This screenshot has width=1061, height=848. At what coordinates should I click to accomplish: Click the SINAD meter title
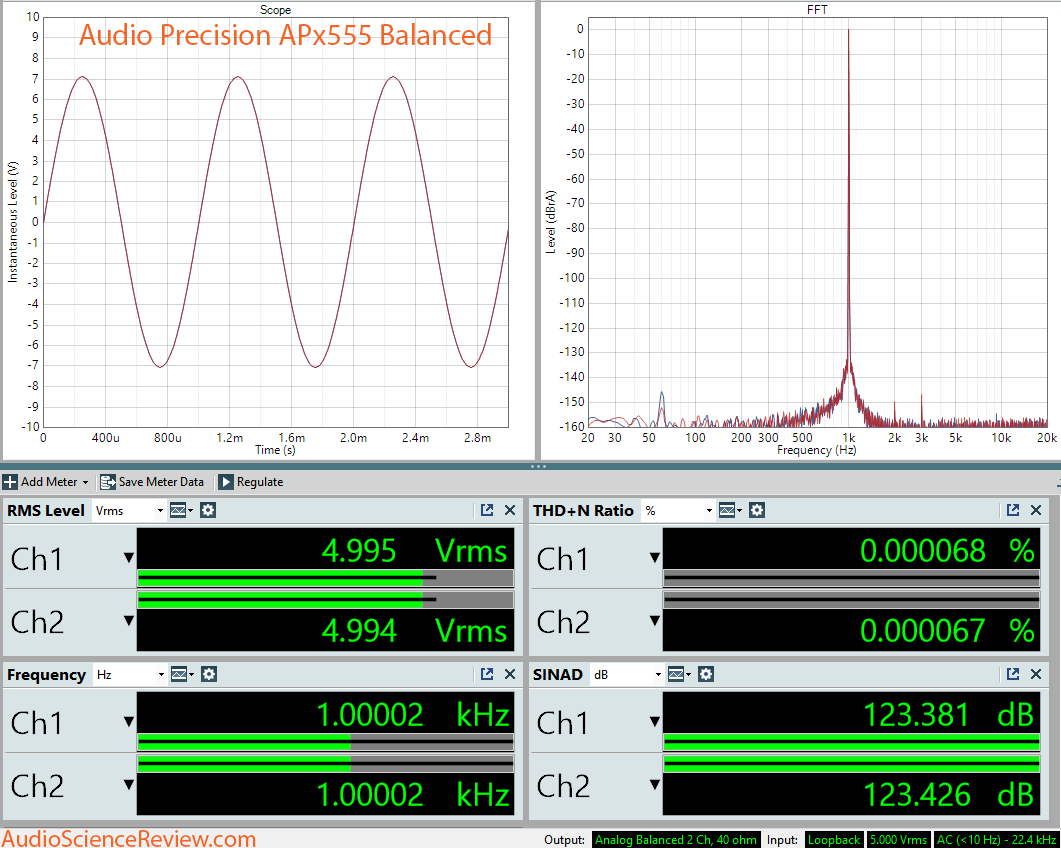(558, 674)
